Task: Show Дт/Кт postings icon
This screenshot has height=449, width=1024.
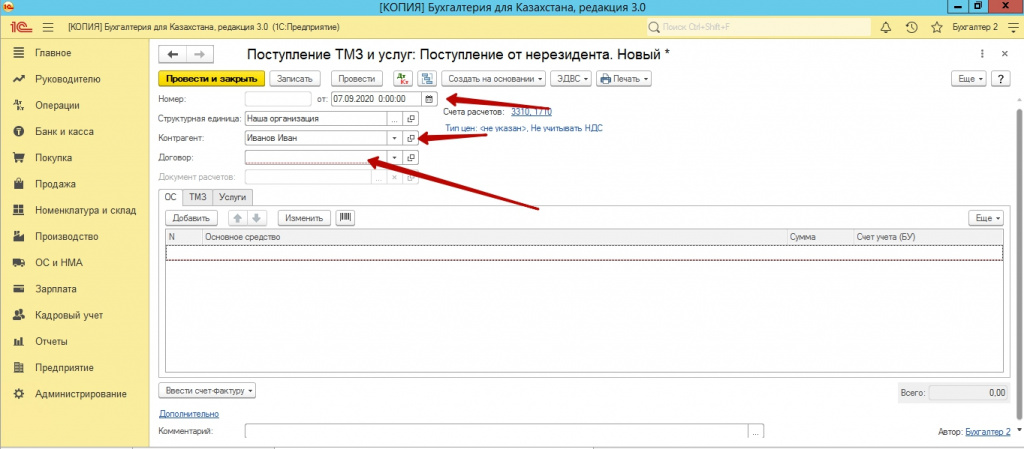Action: coord(403,79)
